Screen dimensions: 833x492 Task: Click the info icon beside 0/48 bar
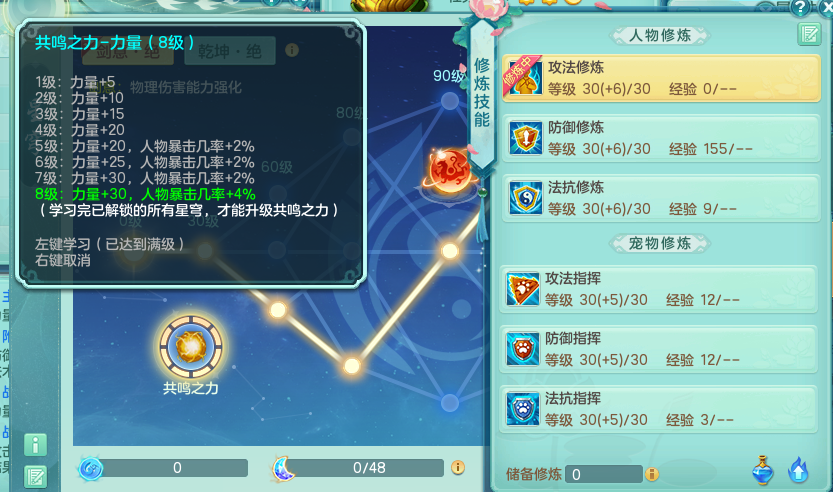coord(458,468)
